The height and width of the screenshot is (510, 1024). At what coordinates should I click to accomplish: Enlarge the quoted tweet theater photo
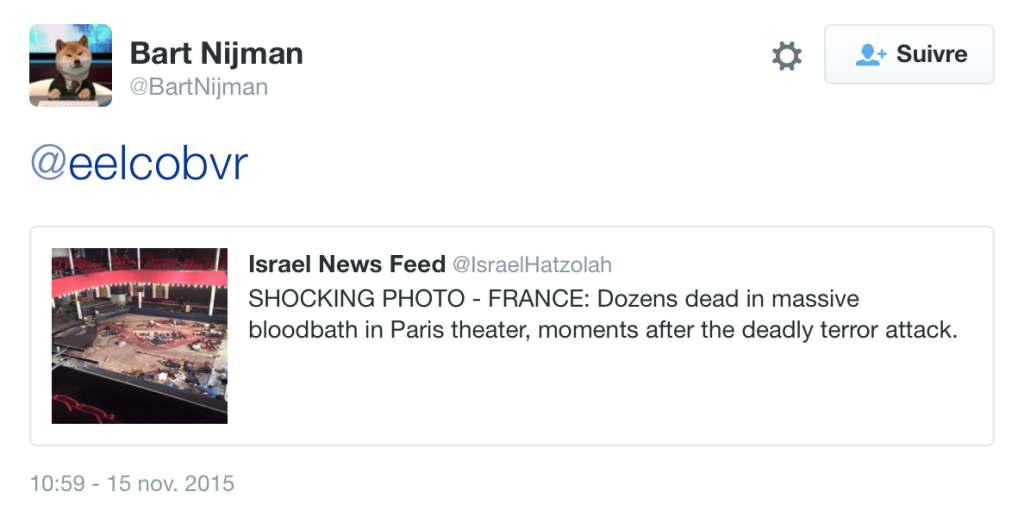tap(139, 335)
